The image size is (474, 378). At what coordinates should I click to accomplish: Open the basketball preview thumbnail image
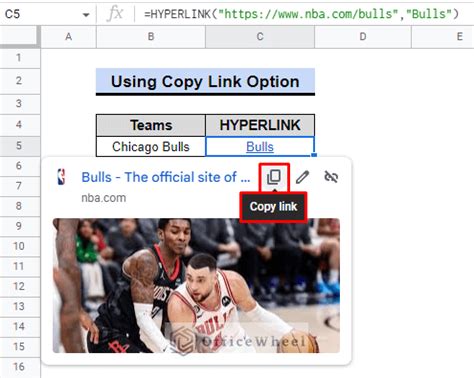click(x=196, y=285)
